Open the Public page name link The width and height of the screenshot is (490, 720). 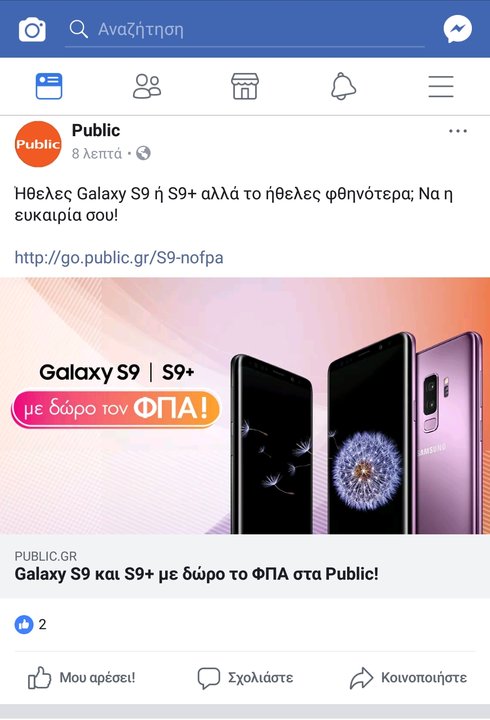[x=96, y=130]
